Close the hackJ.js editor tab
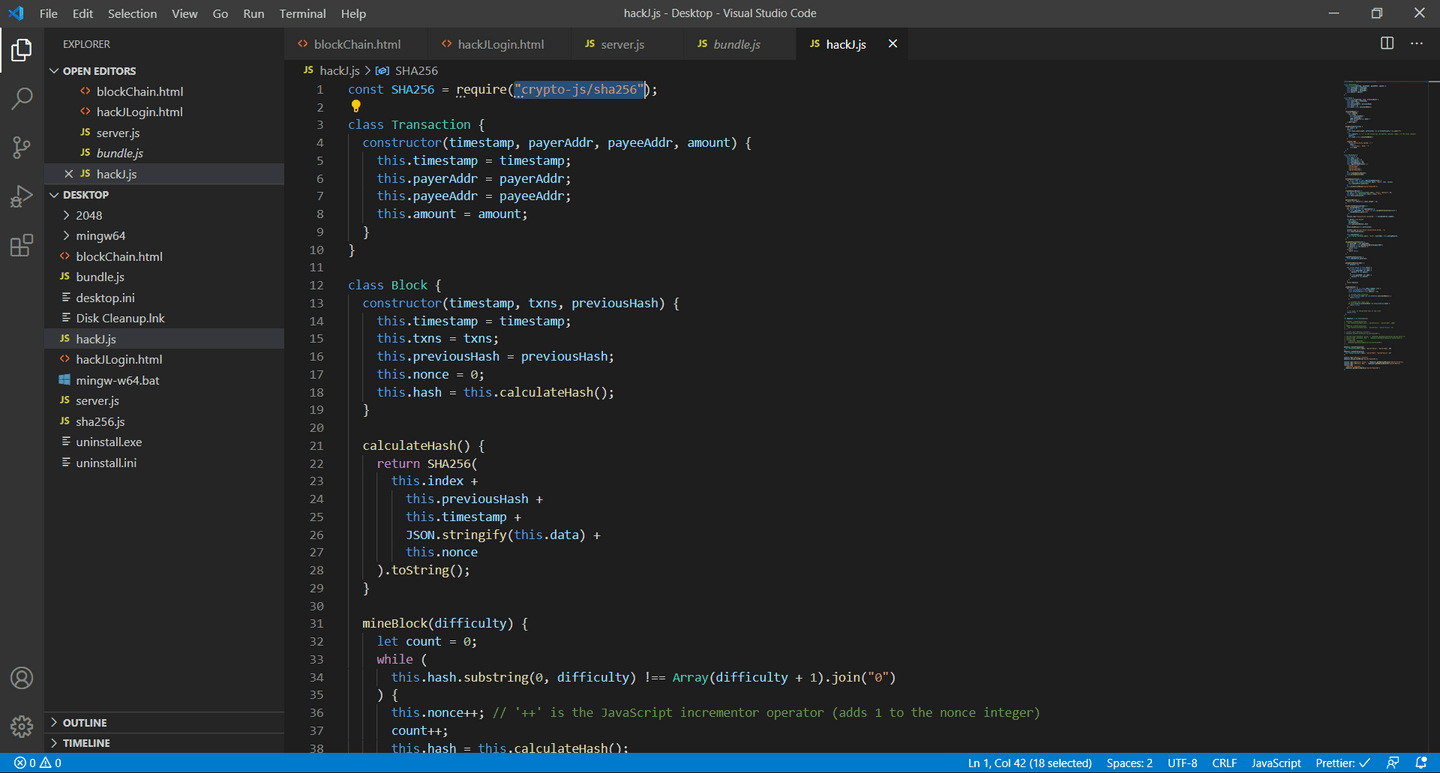This screenshot has height=773, width=1440. point(893,44)
